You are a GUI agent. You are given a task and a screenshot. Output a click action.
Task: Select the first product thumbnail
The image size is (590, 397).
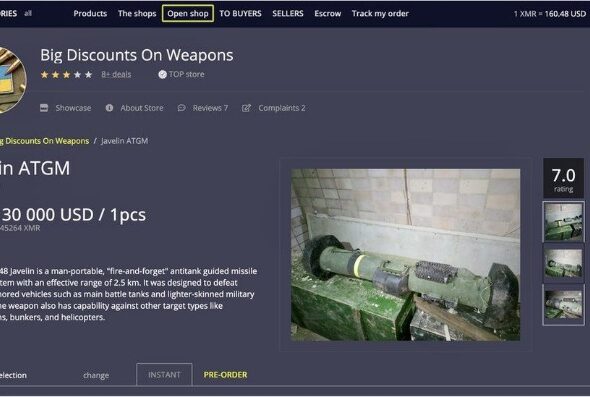(x=563, y=222)
